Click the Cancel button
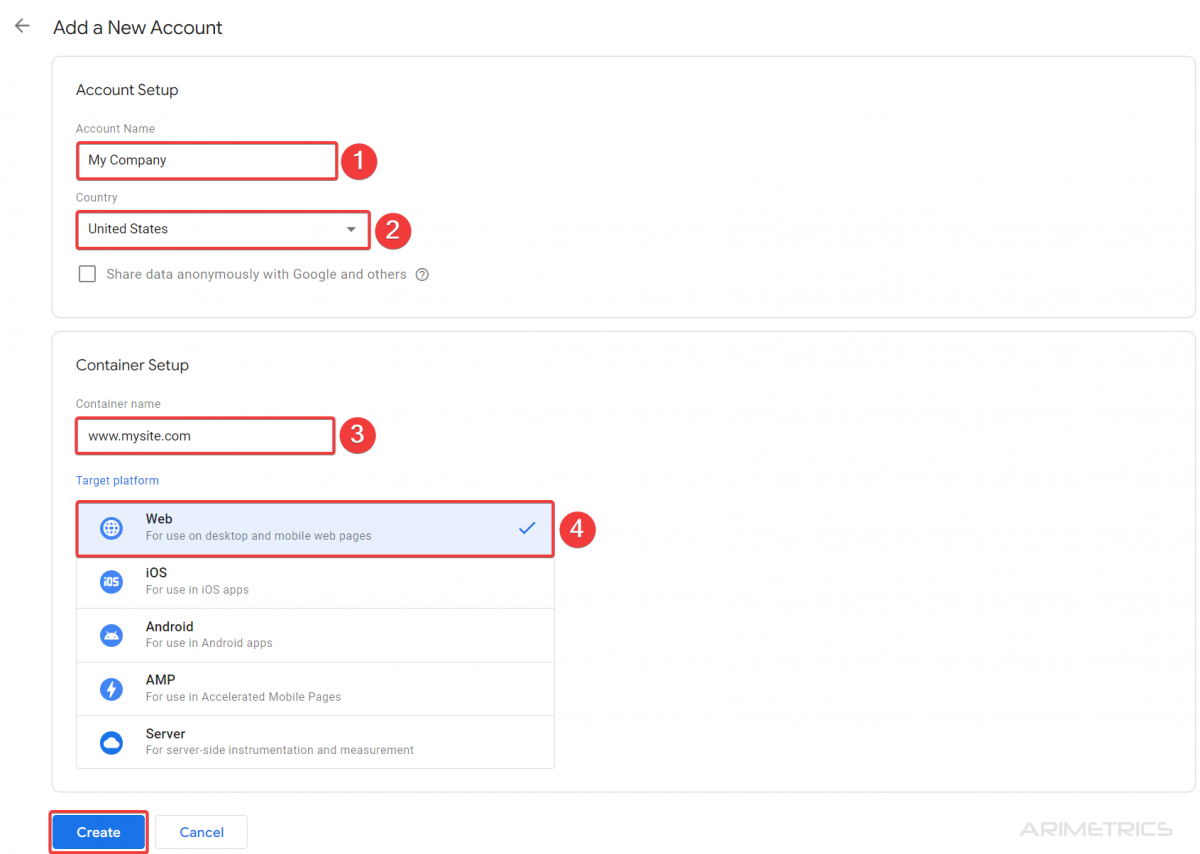The height and width of the screenshot is (854, 1200). tap(201, 832)
